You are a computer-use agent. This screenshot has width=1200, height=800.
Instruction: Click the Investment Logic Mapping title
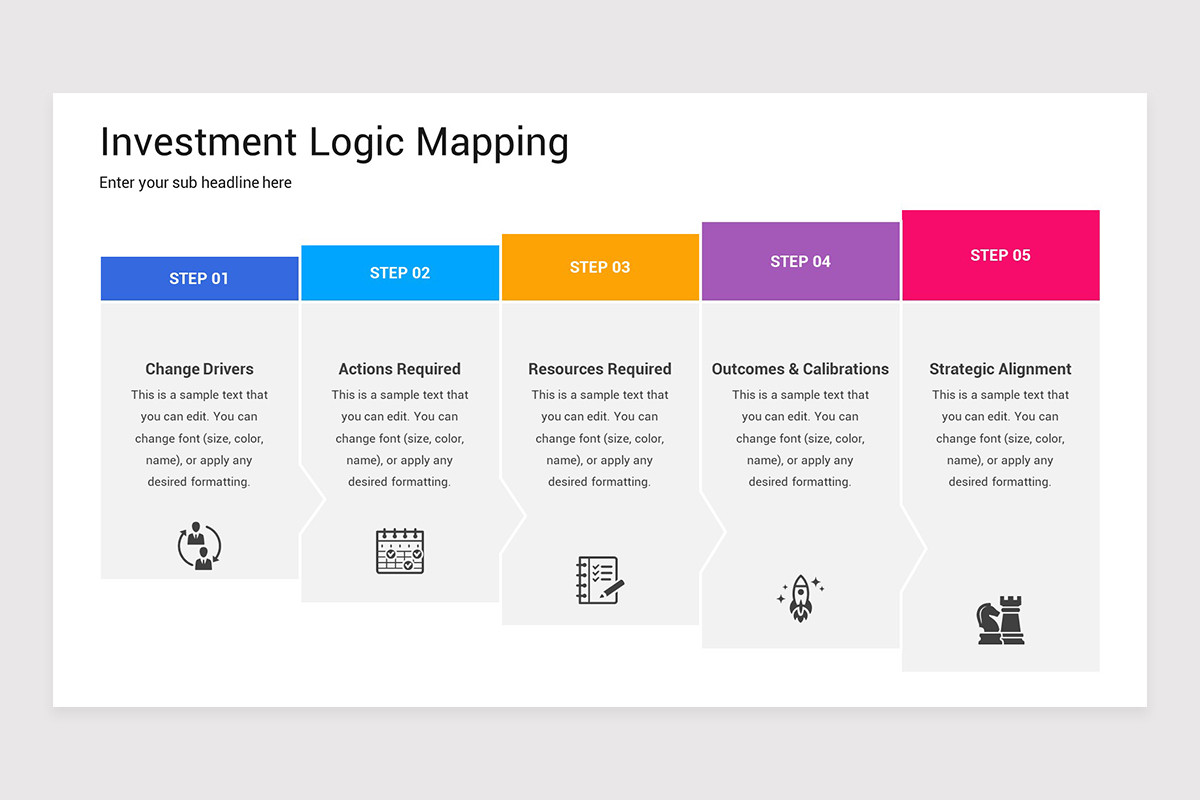point(334,142)
